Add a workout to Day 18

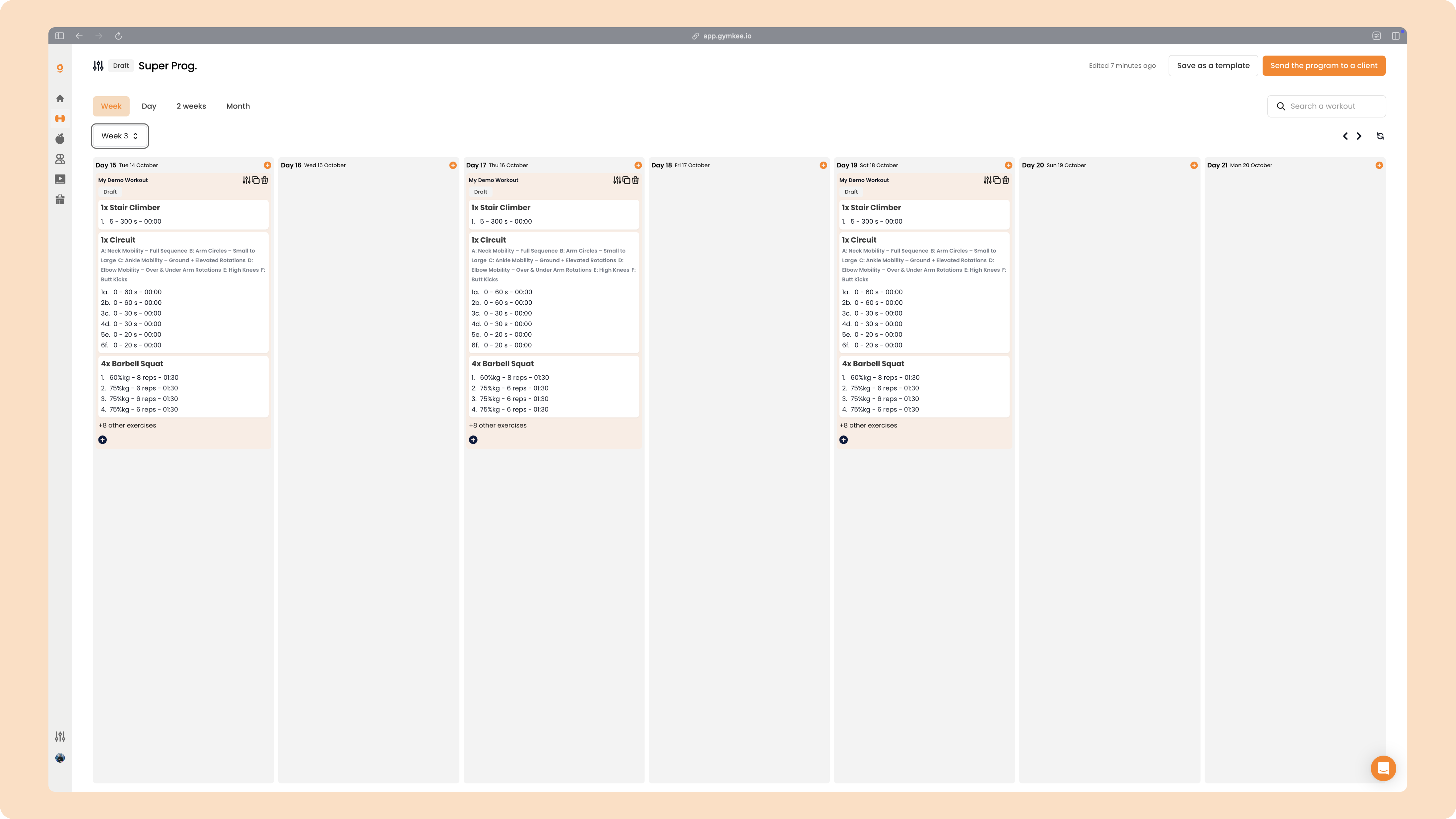824,165
